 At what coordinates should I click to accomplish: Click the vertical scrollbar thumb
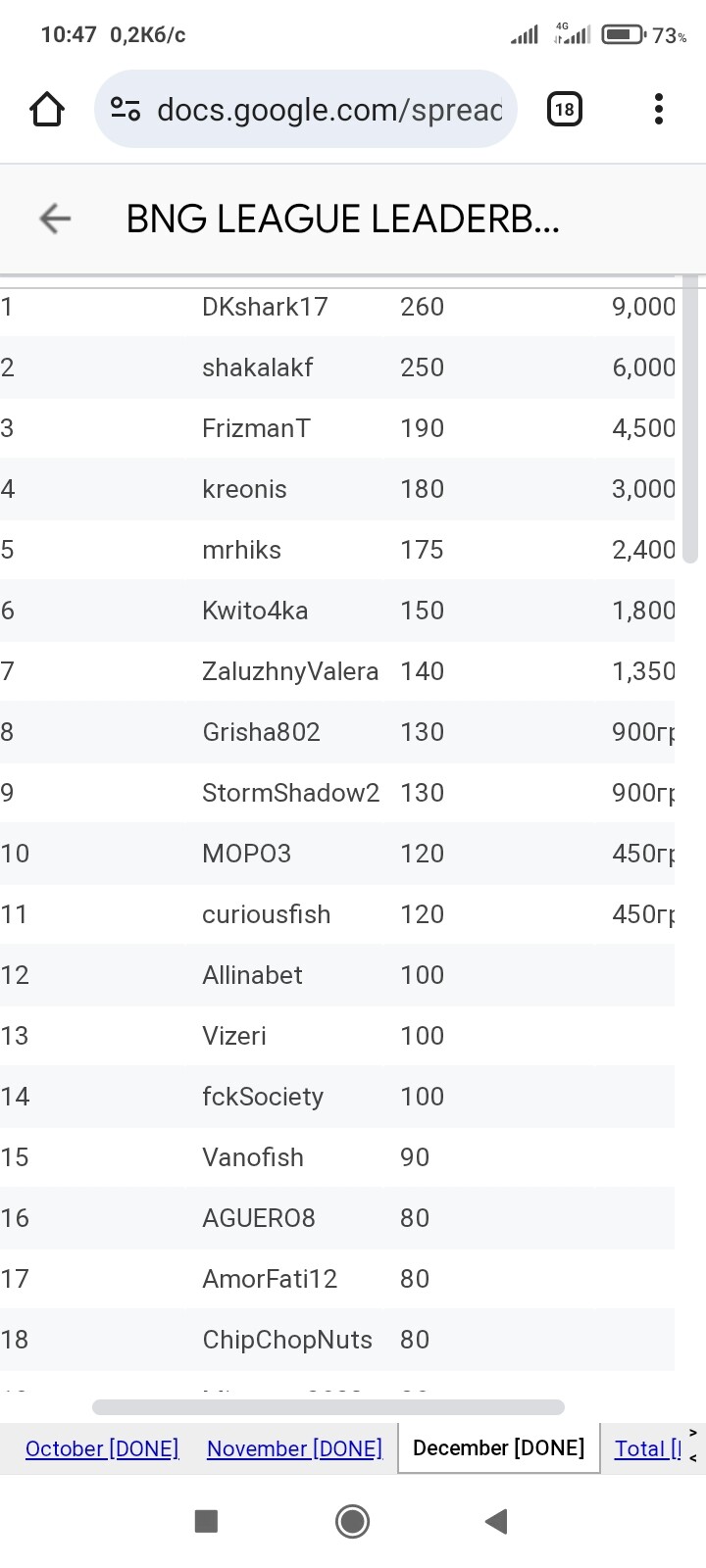(x=690, y=421)
